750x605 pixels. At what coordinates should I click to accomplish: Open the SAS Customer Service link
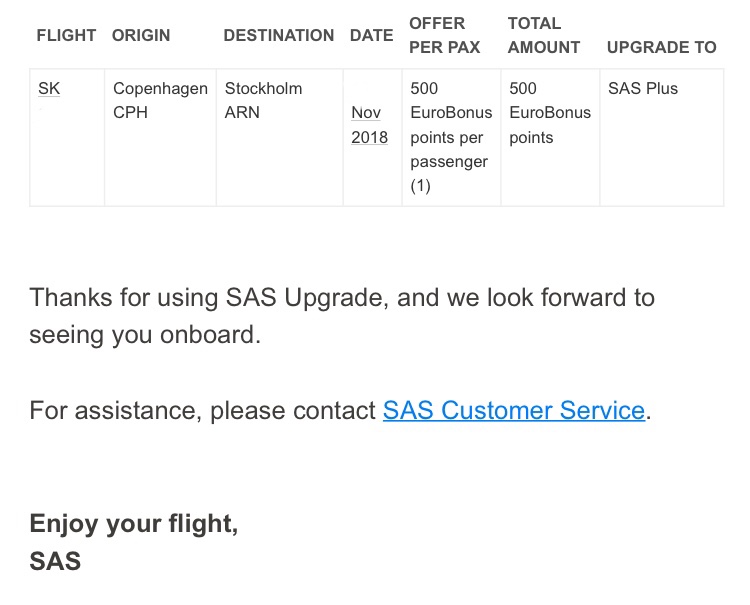[513, 411]
